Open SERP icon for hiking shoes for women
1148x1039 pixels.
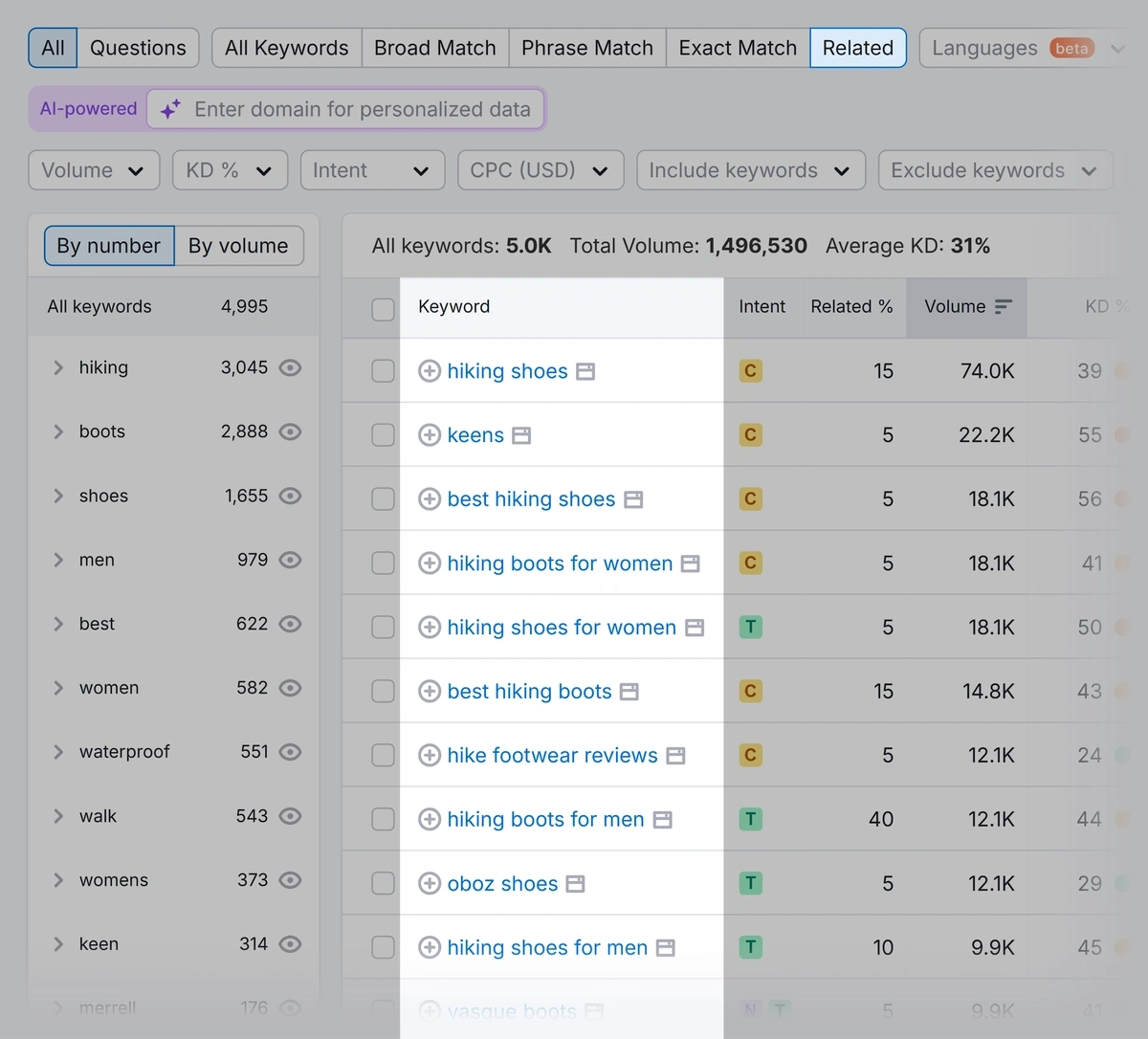pyautogui.click(x=695, y=628)
